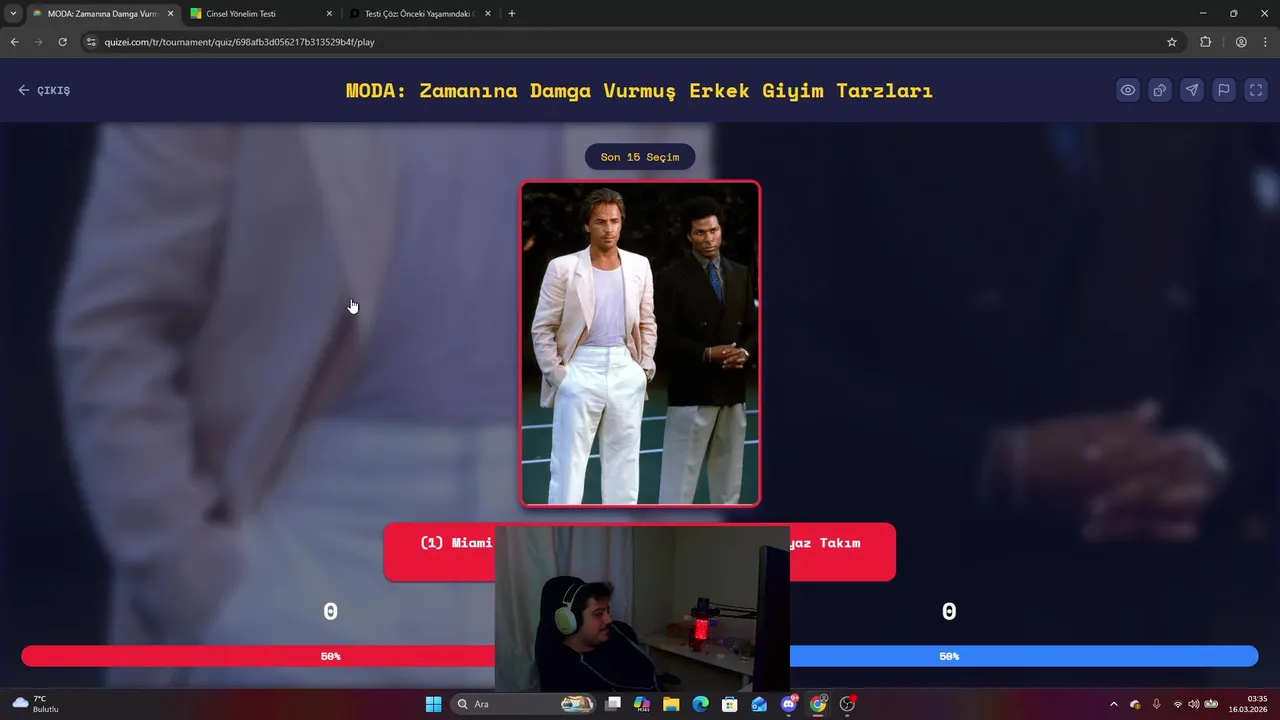Click the microphone icon in system tray
The image size is (1280, 720).
click(x=1156, y=704)
